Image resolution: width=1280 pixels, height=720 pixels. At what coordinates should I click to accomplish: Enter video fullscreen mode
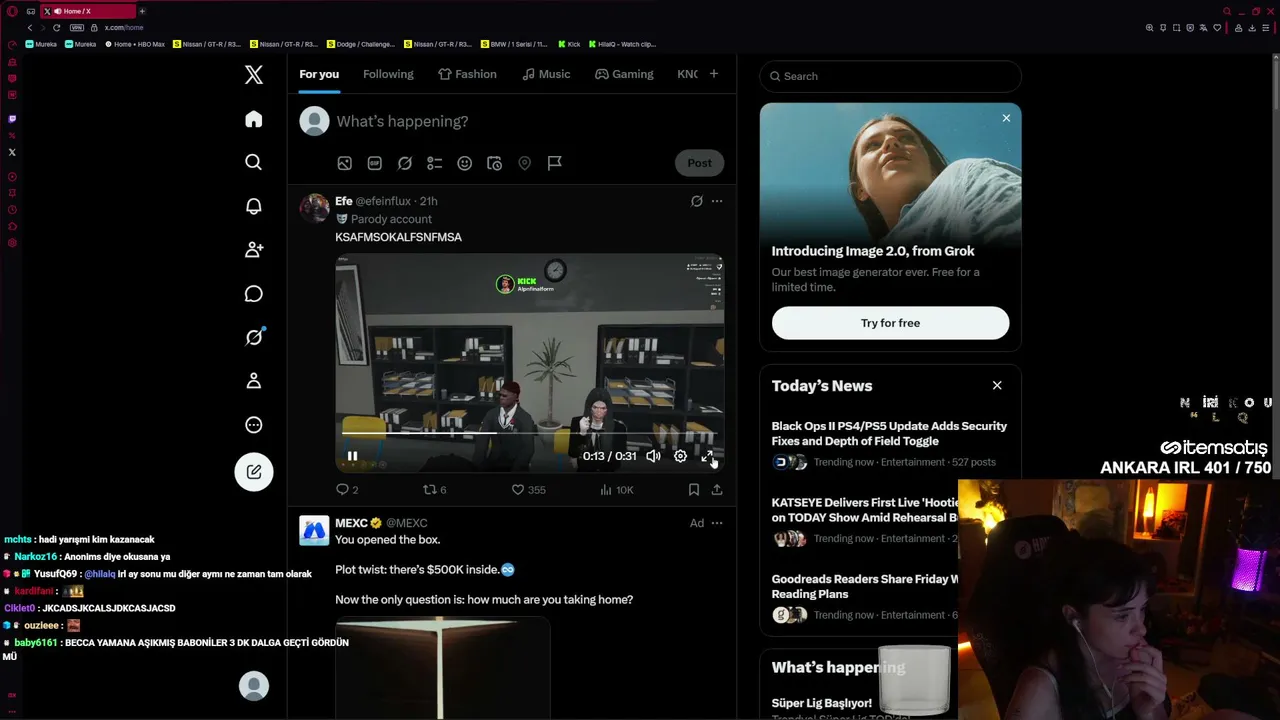point(707,456)
